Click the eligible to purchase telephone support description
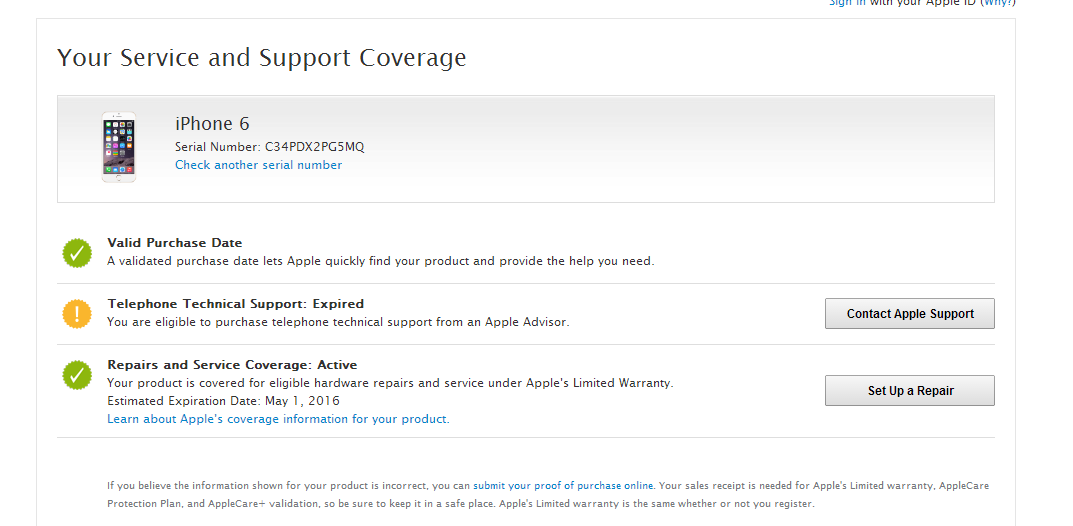Image resolution: width=1073 pixels, height=526 pixels. click(x=338, y=322)
